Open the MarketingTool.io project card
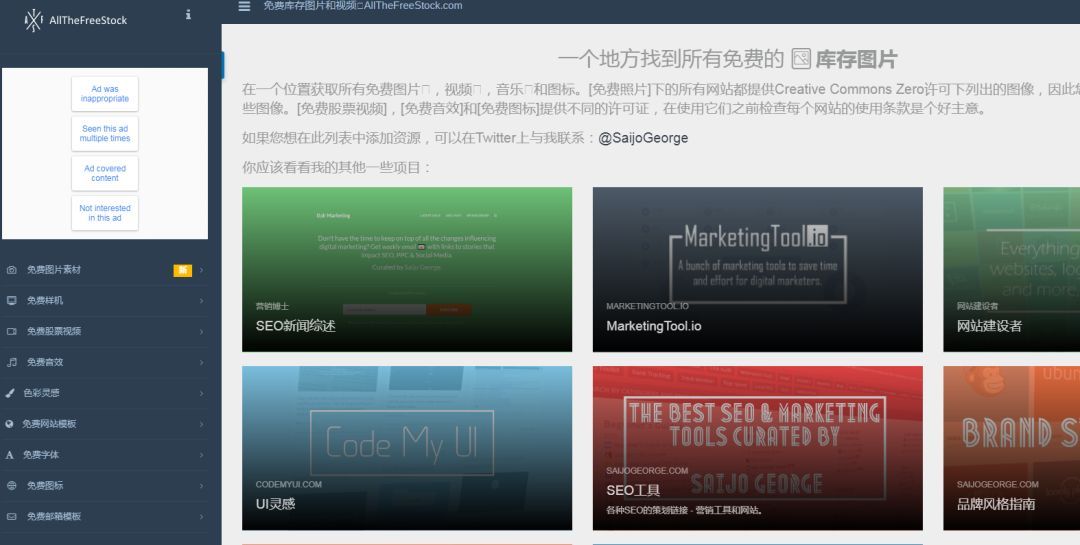The image size is (1080, 545). tap(758, 269)
